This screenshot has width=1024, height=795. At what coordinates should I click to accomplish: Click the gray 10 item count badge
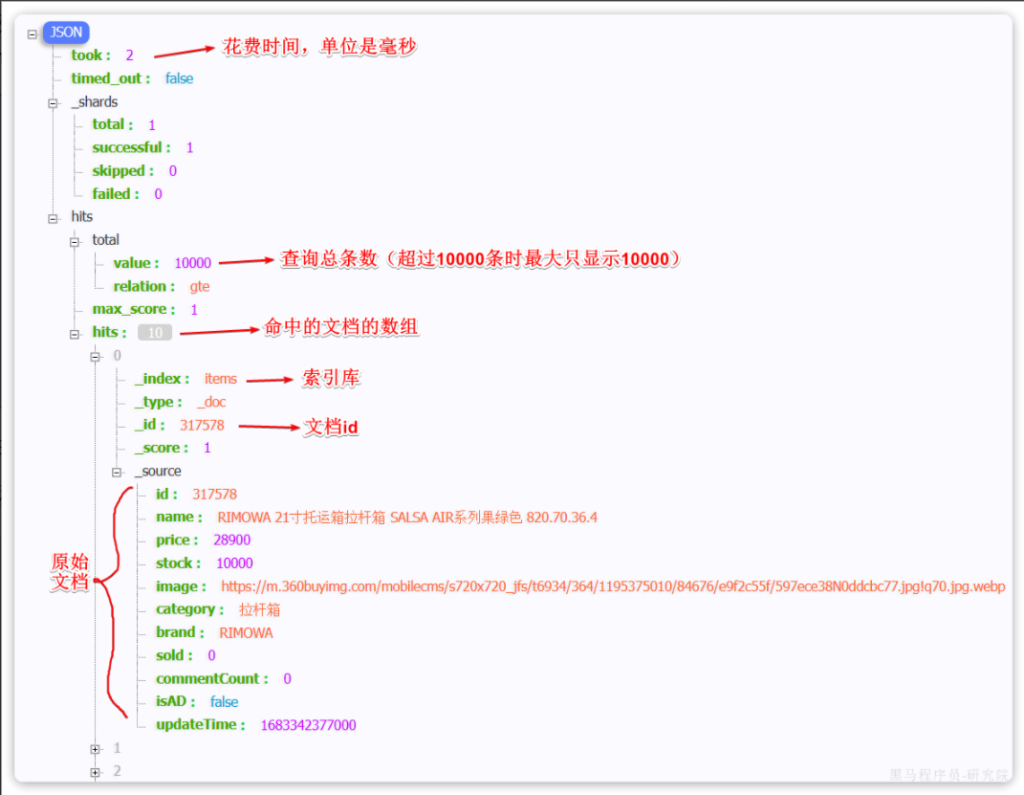point(155,333)
